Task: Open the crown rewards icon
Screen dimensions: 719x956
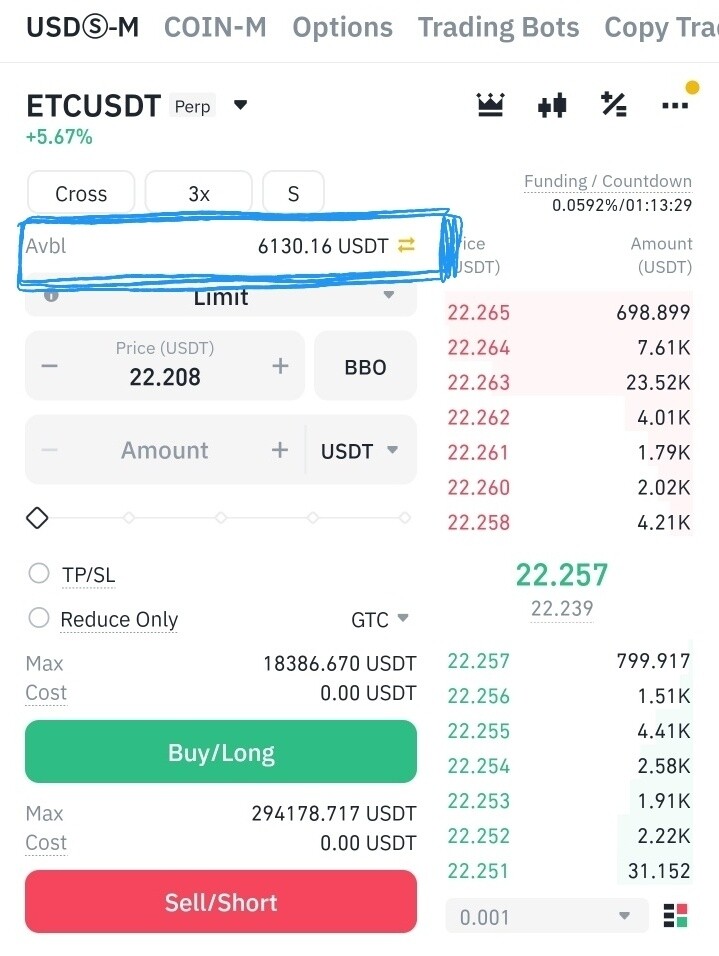Action: 490,105
